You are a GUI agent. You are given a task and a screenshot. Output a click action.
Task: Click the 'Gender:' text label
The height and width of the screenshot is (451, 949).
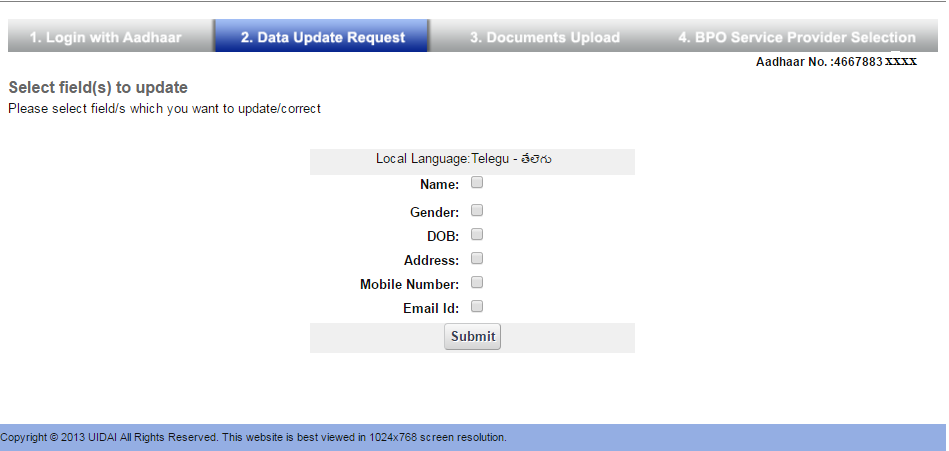[434, 213]
